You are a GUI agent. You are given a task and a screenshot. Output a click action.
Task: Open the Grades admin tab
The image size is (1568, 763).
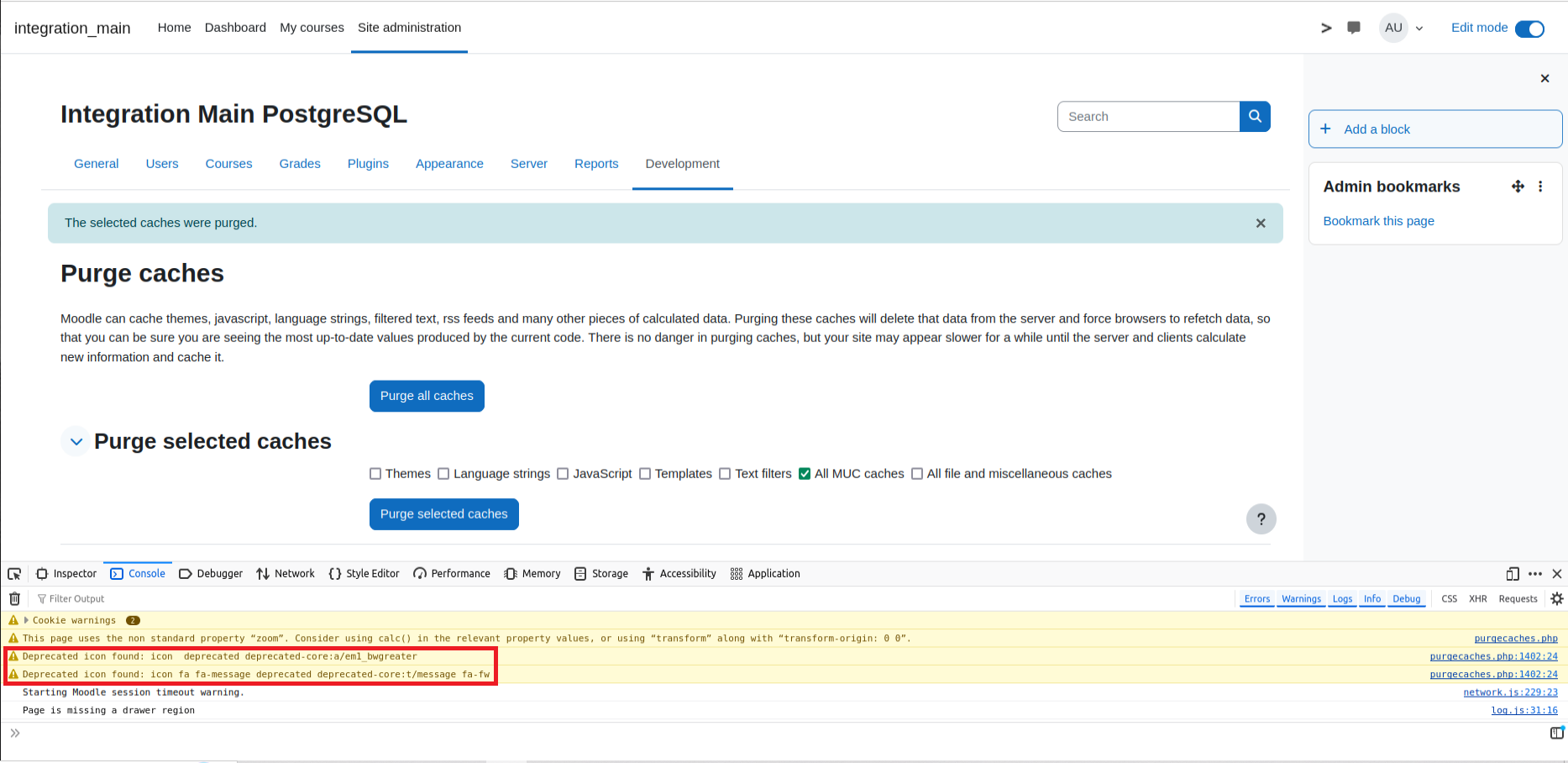pos(300,164)
